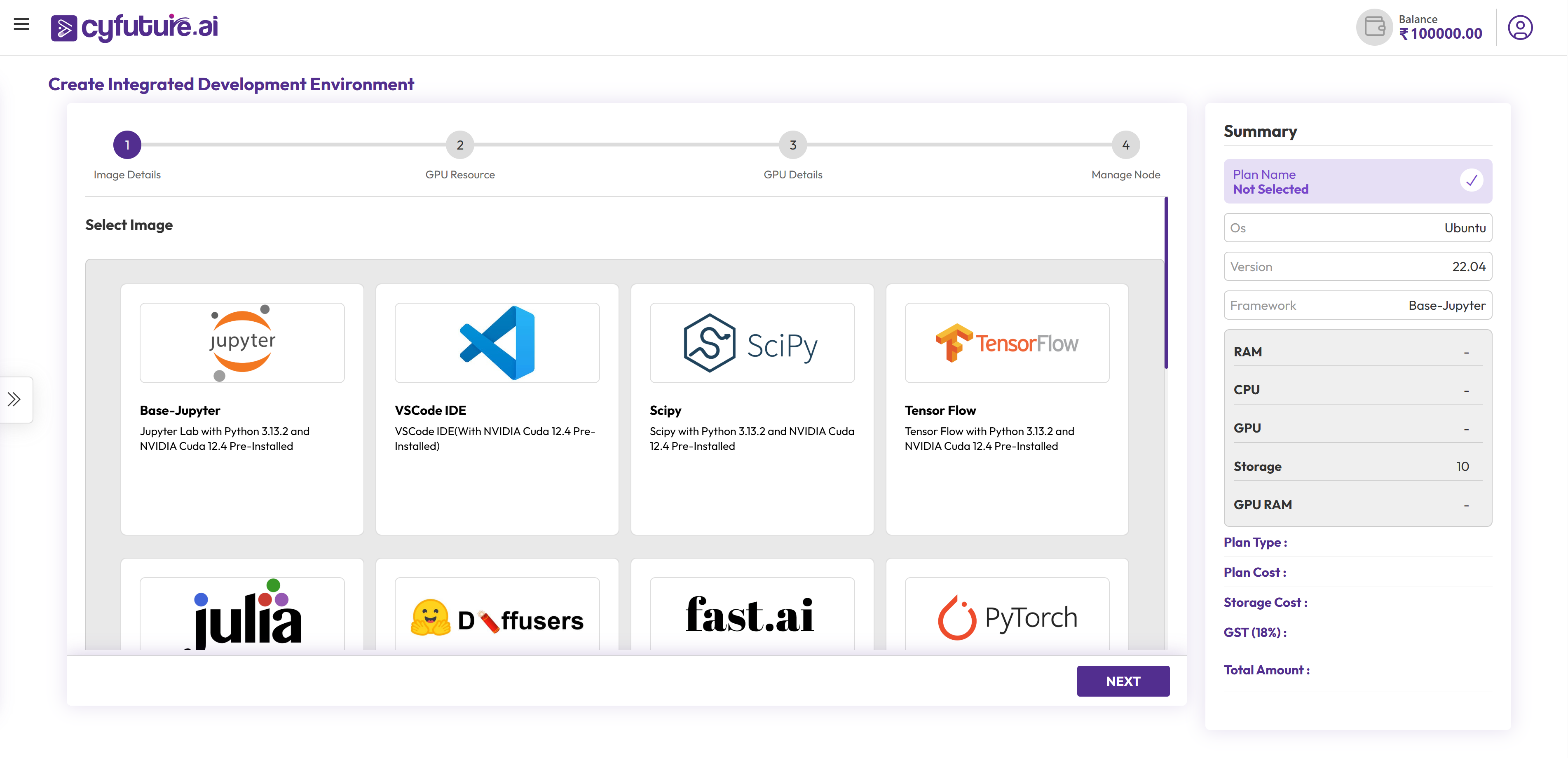Click the cyfuture.ai logo
1568x758 pixels.
click(x=134, y=27)
